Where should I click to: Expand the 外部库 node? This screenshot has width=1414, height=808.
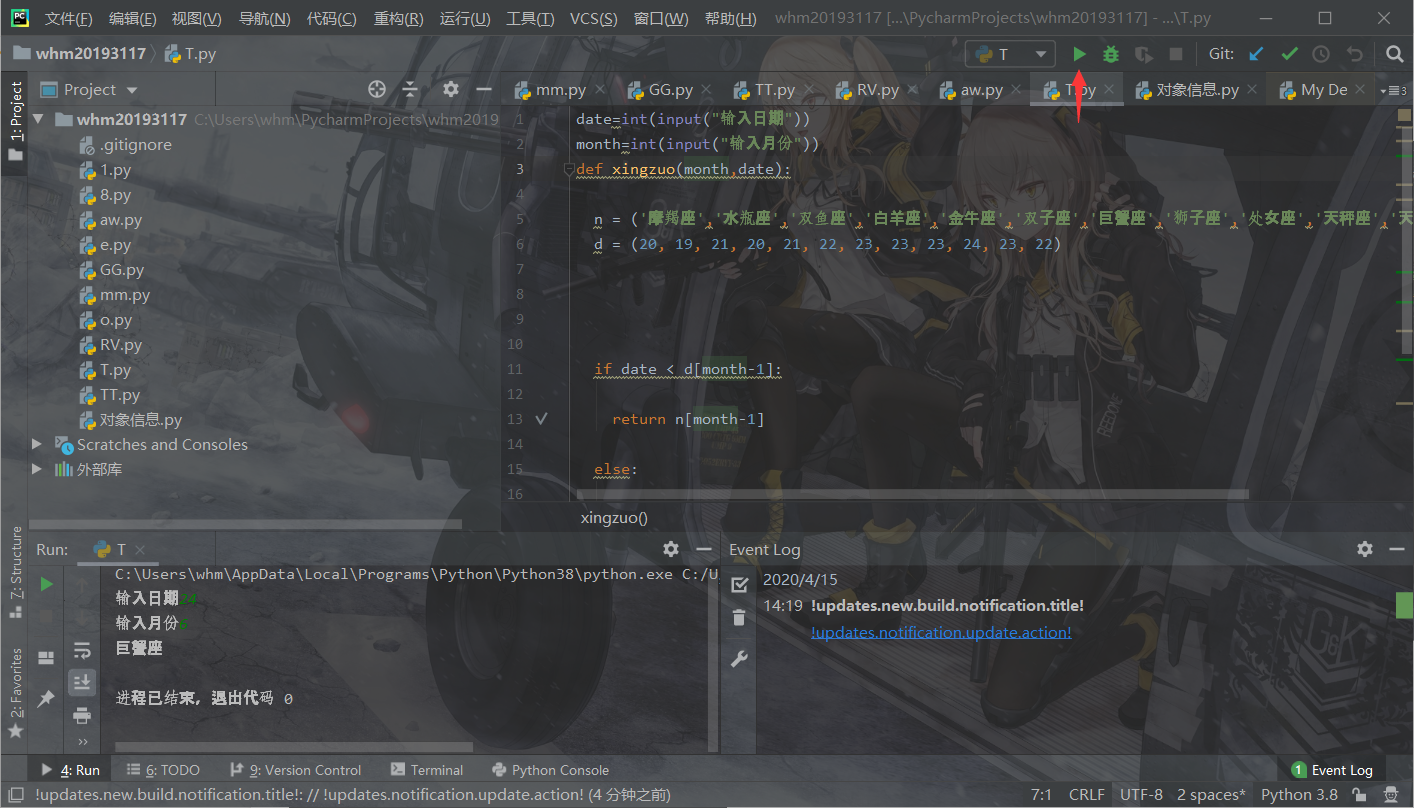tap(38, 469)
